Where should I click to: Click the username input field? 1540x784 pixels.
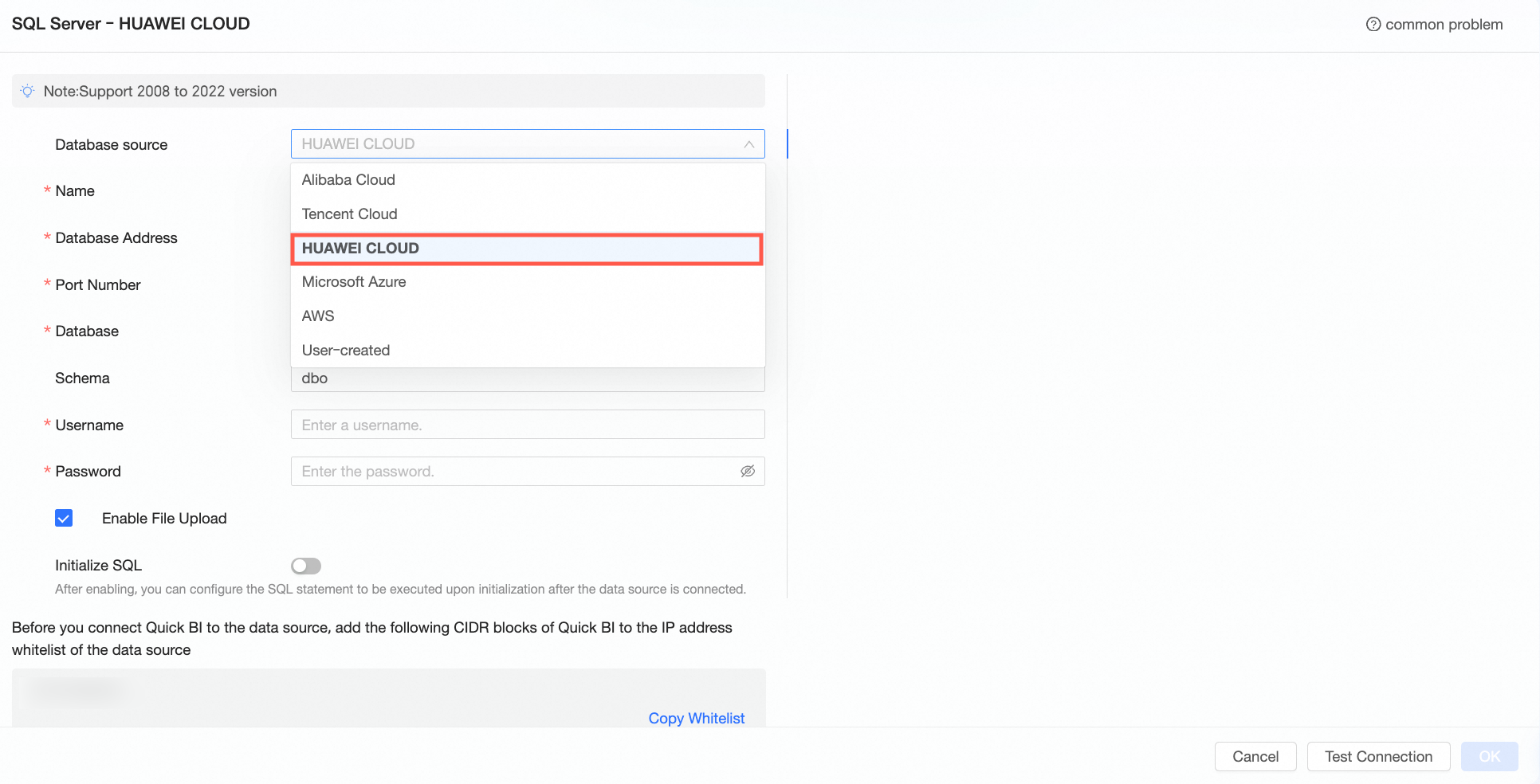pos(527,425)
